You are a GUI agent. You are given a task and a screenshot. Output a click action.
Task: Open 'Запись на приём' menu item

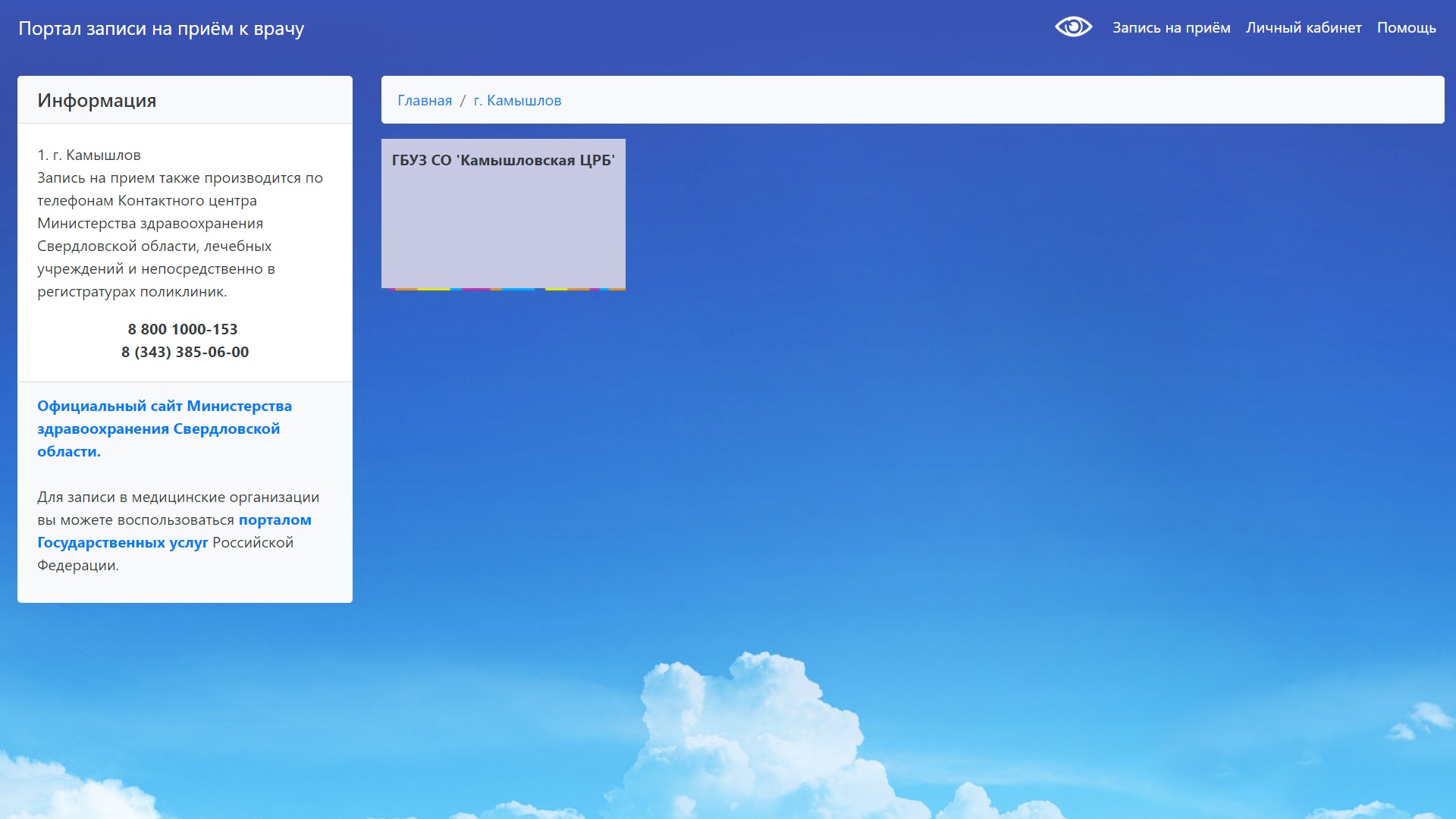[x=1172, y=28]
